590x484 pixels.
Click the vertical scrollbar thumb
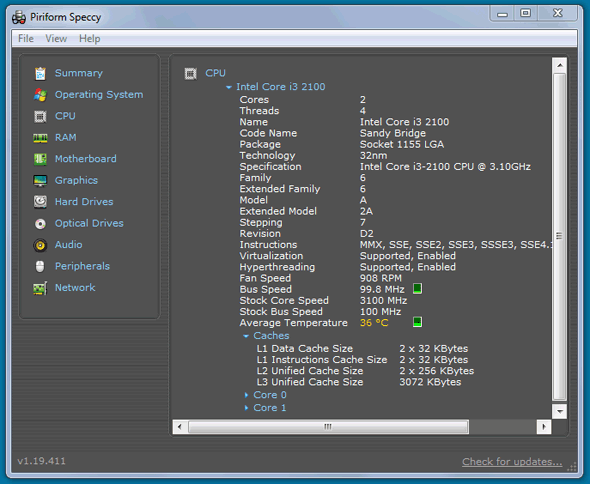coord(560,237)
